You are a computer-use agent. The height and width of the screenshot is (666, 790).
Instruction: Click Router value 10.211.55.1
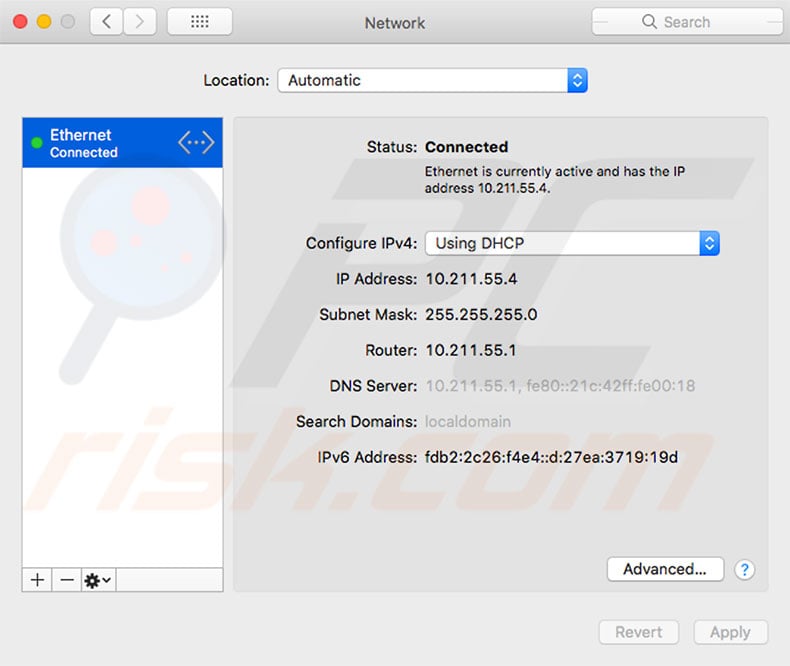tap(471, 350)
